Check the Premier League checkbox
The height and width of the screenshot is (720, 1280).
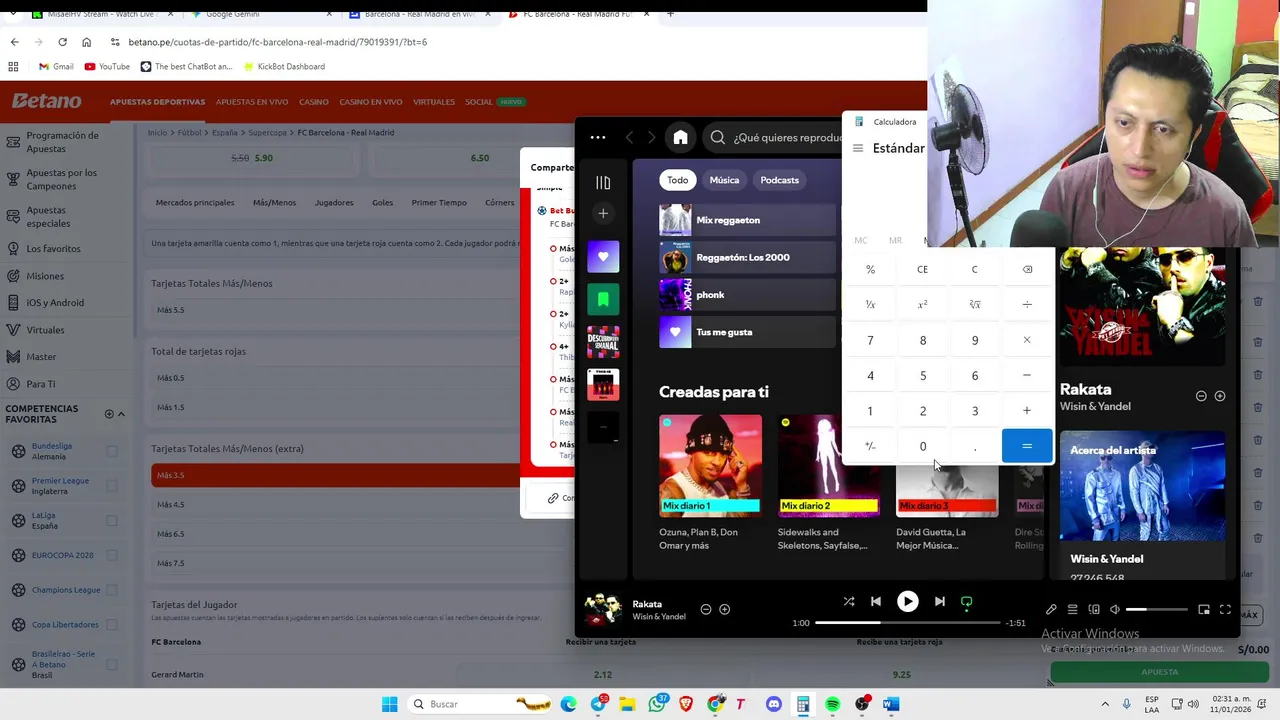(x=112, y=486)
